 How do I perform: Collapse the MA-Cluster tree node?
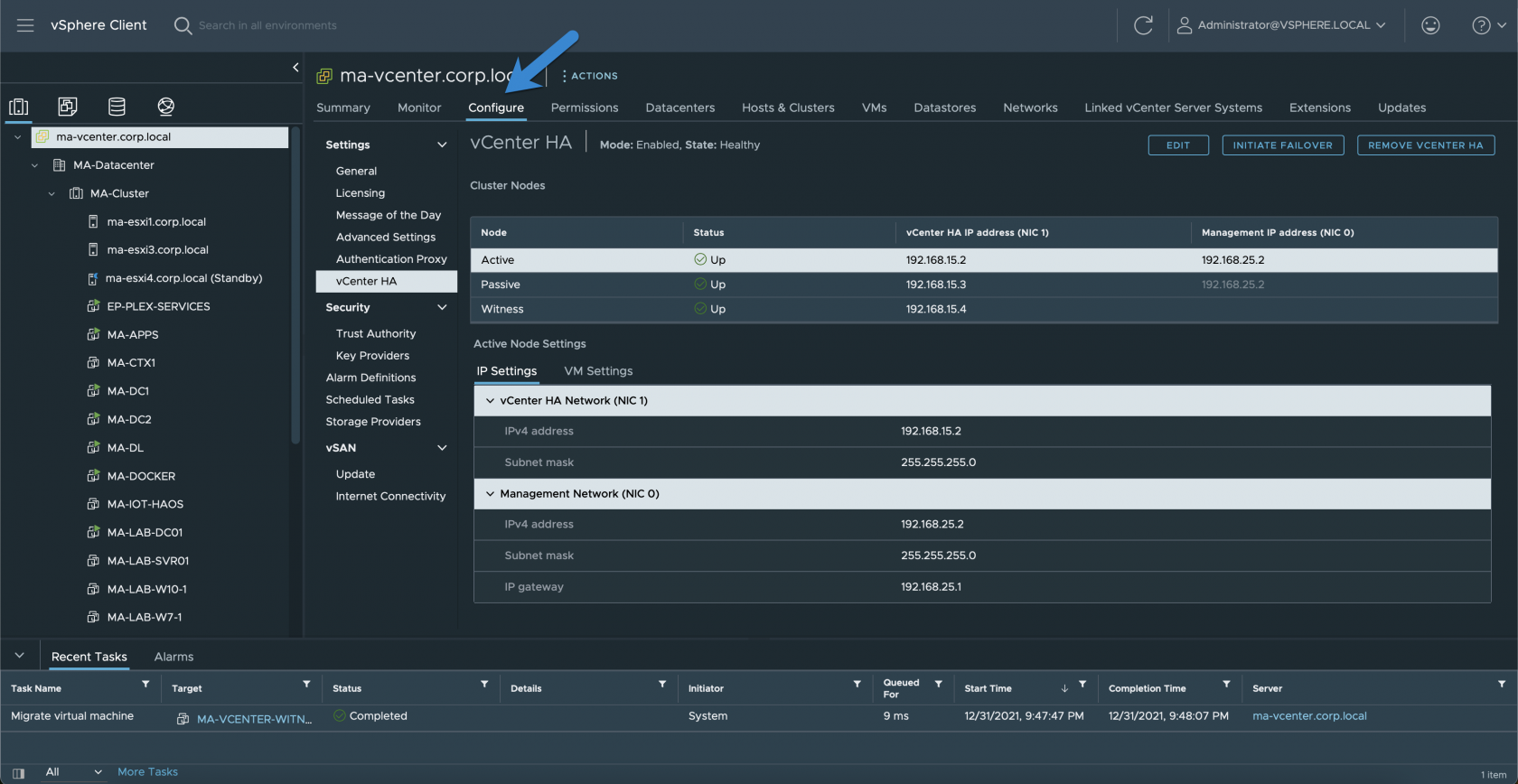(x=52, y=193)
